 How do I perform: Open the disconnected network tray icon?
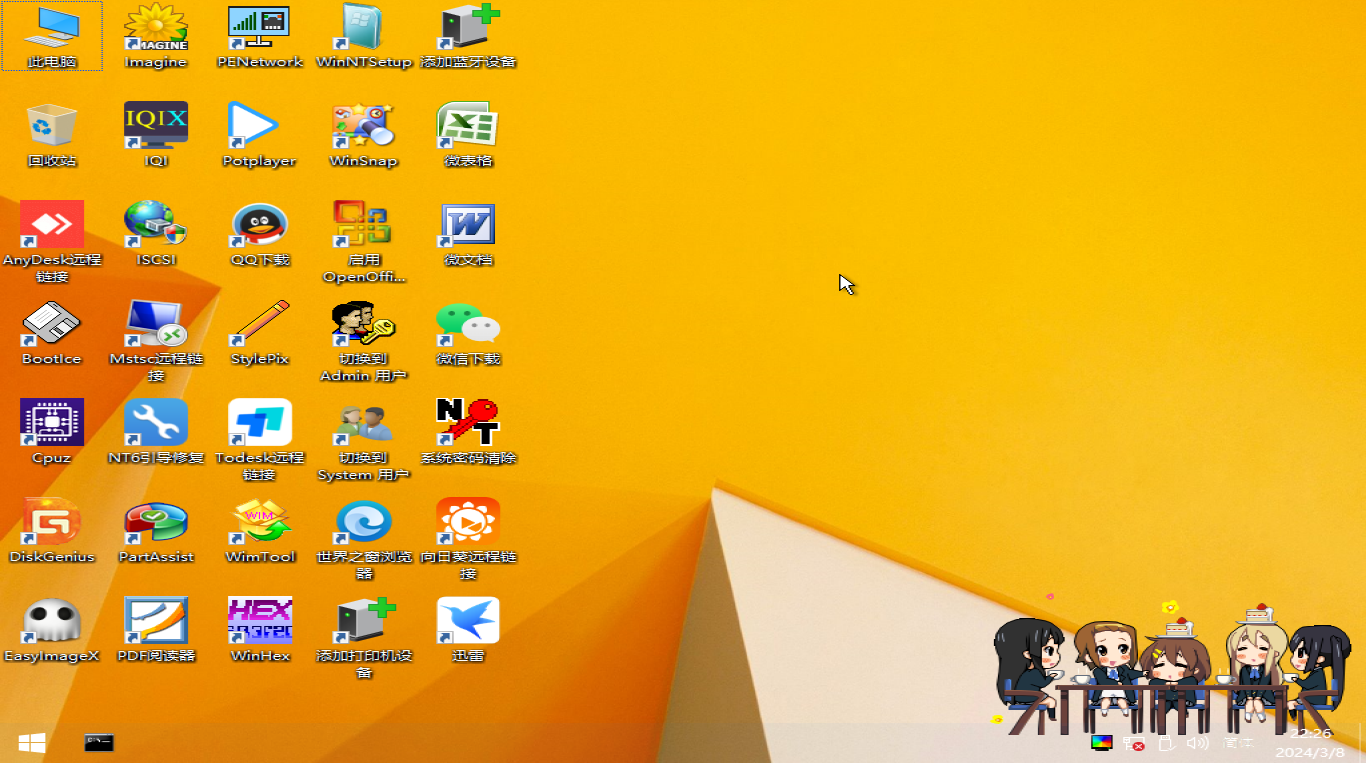click(x=1134, y=743)
